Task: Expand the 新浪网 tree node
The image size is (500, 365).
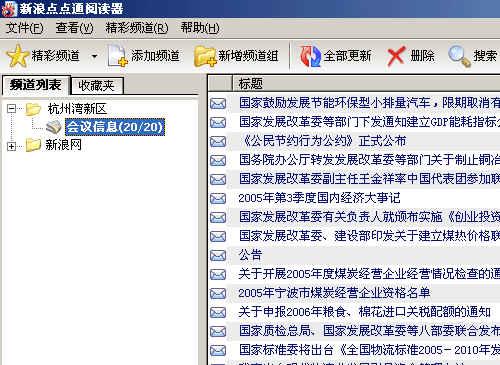Action: point(11,146)
